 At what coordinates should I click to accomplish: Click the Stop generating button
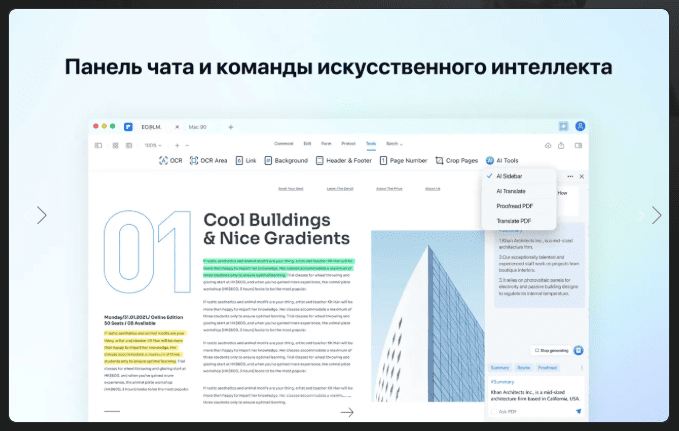(x=550, y=350)
